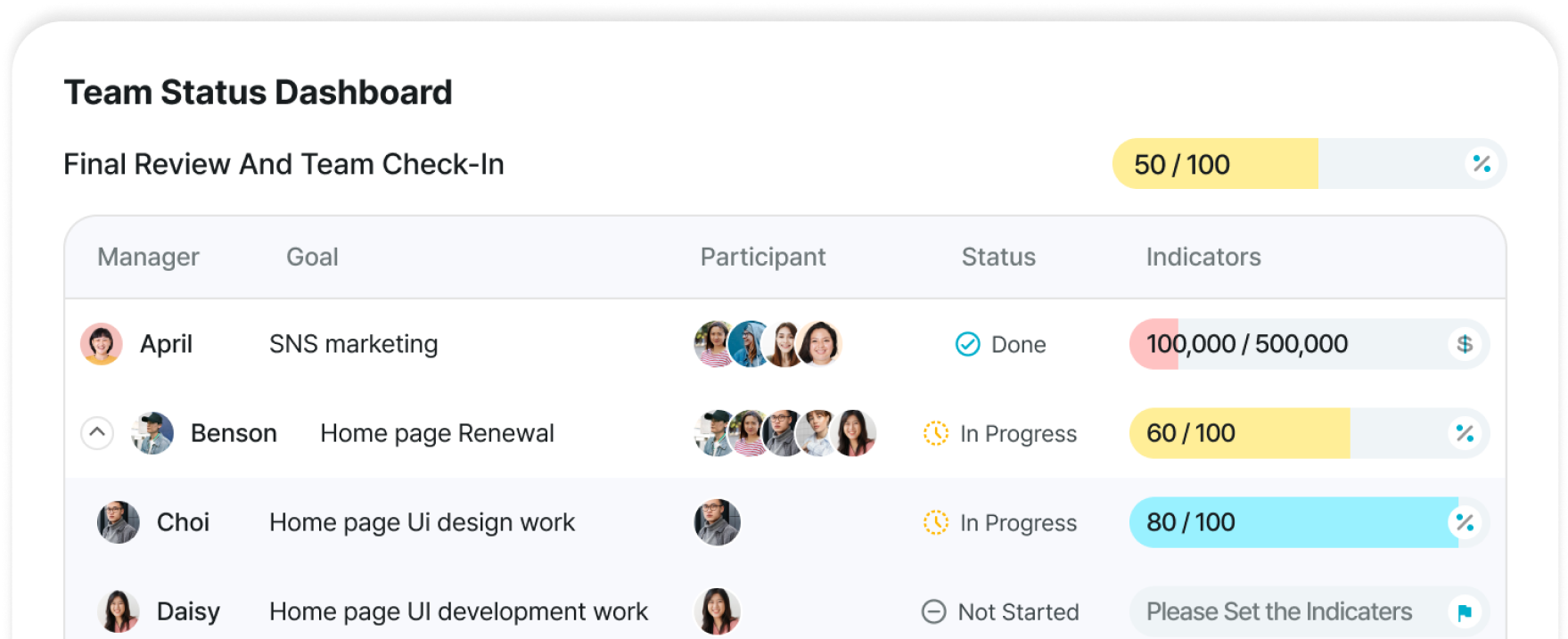This screenshot has width=1568, height=639.
Task: Open the Home page Renewal goal
Action: (437, 433)
